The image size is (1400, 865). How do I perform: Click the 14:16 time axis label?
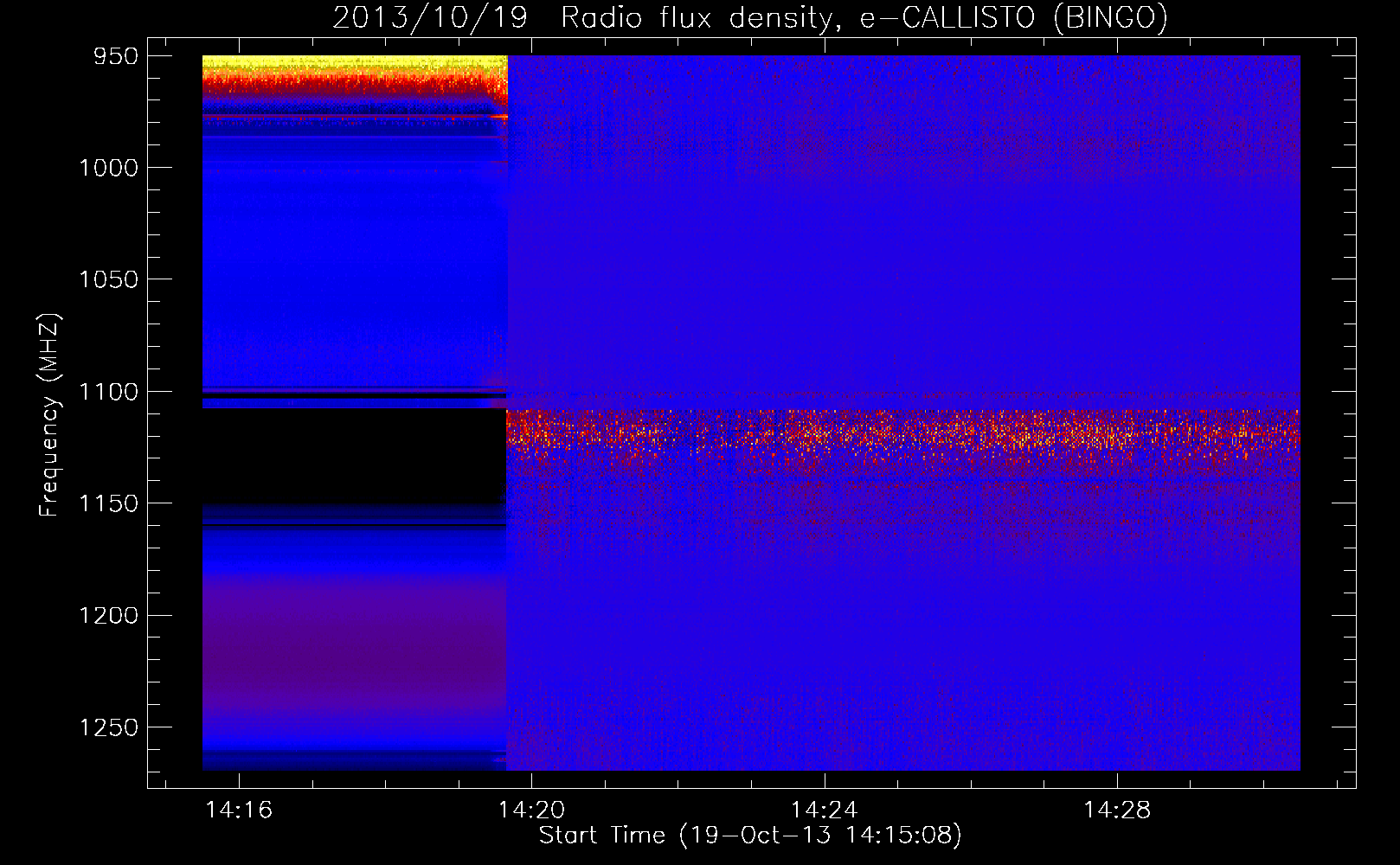pyautogui.click(x=239, y=811)
